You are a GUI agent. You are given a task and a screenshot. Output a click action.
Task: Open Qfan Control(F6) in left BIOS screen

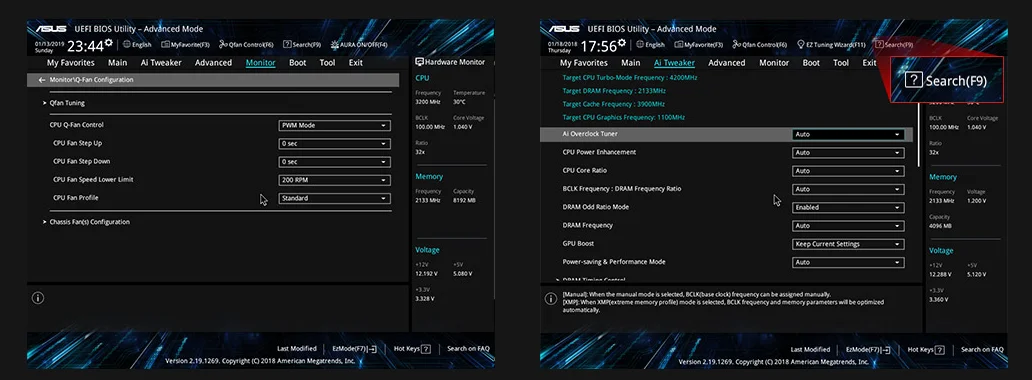coord(246,45)
